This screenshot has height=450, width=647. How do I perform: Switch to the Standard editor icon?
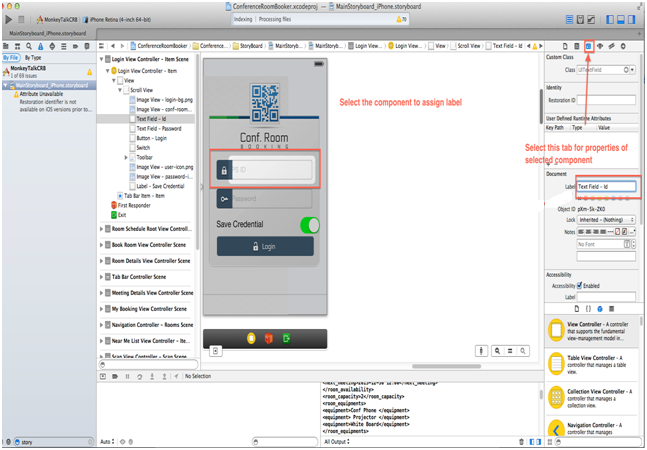tap(569, 19)
